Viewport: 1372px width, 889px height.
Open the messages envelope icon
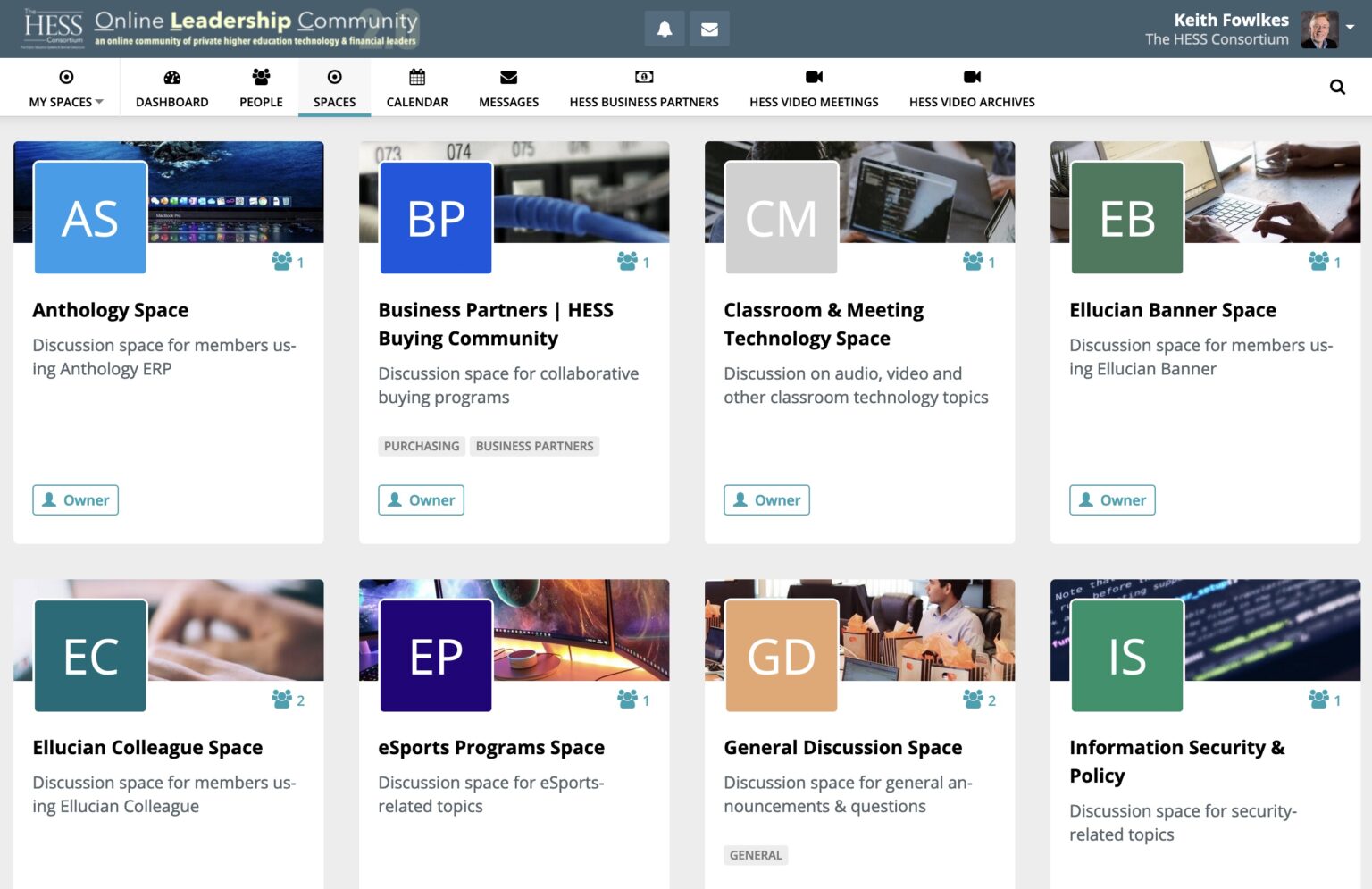709,28
